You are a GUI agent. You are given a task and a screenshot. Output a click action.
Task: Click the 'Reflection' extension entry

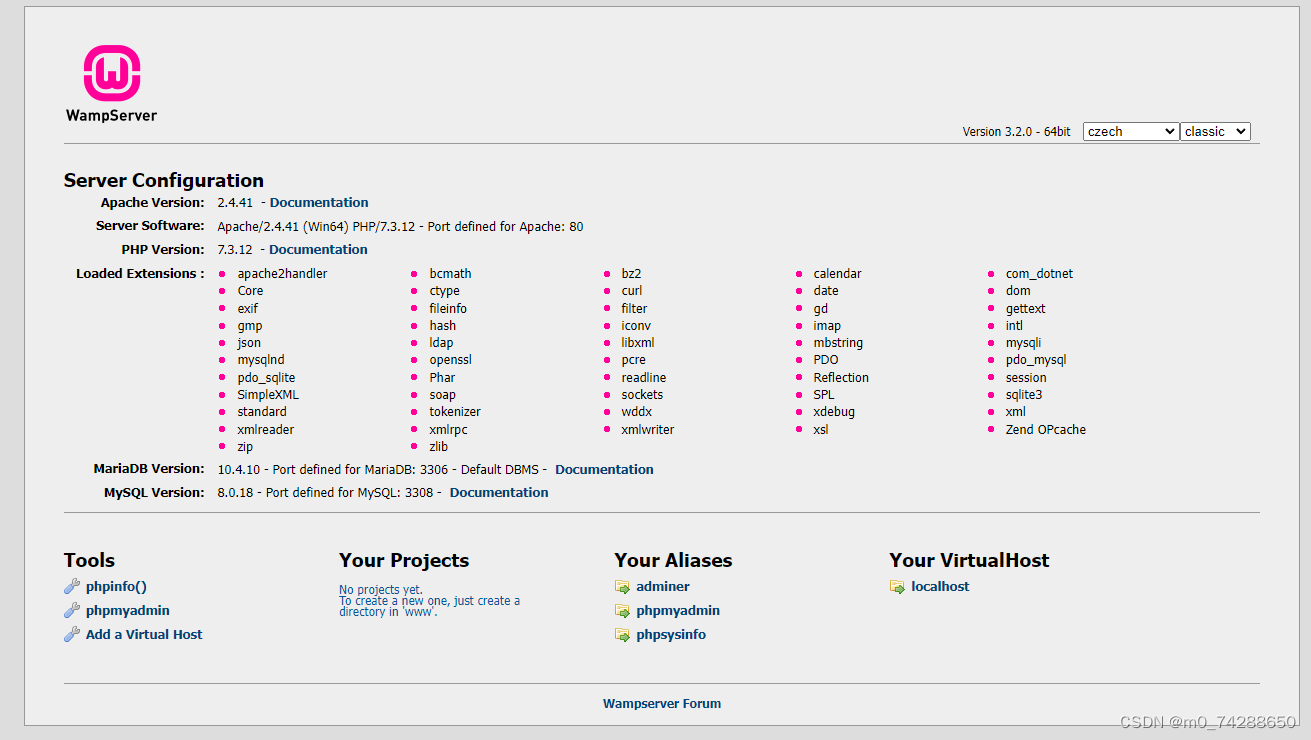[x=841, y=378]
